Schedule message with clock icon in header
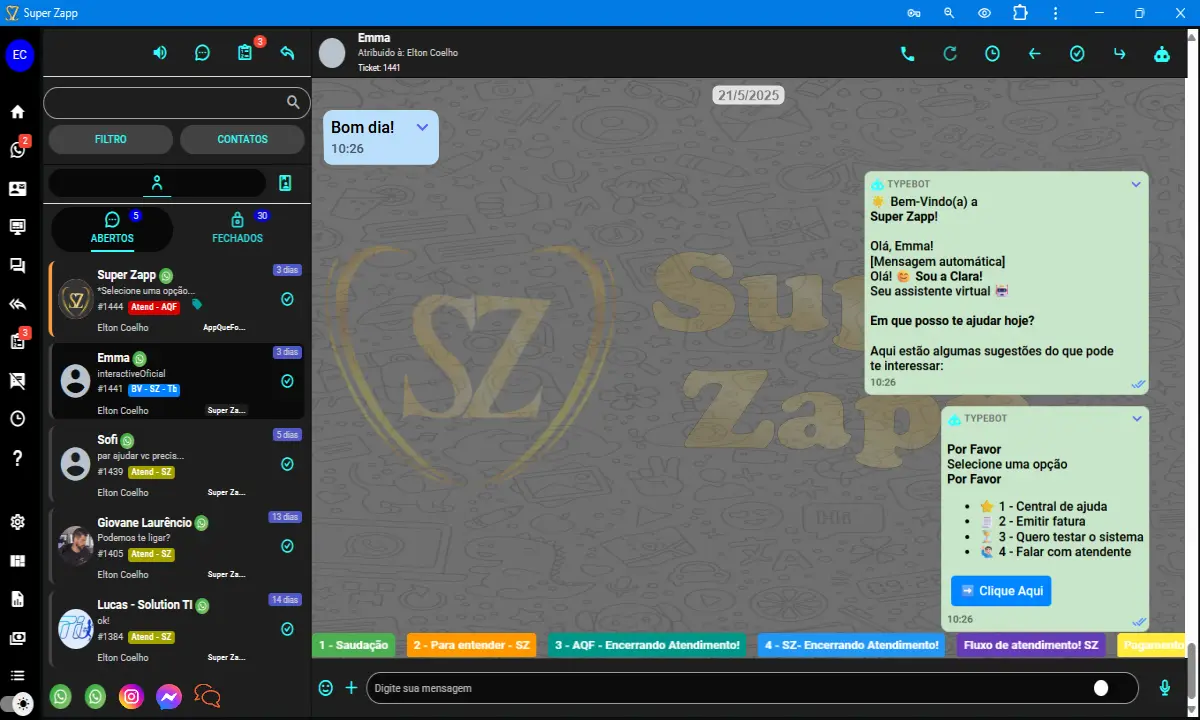1200x720 pixels. point(992,54)
